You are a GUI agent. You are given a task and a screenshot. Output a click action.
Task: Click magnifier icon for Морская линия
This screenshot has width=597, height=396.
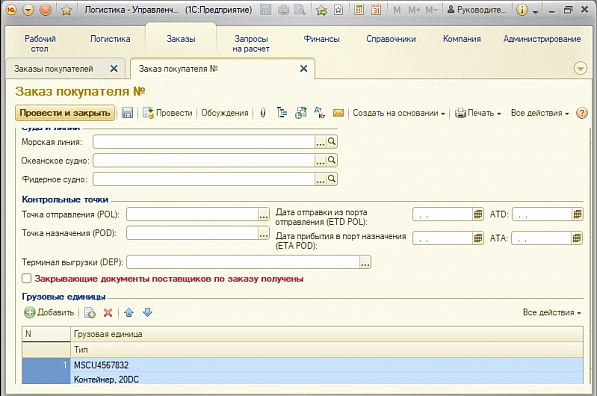tap(332, 142)
